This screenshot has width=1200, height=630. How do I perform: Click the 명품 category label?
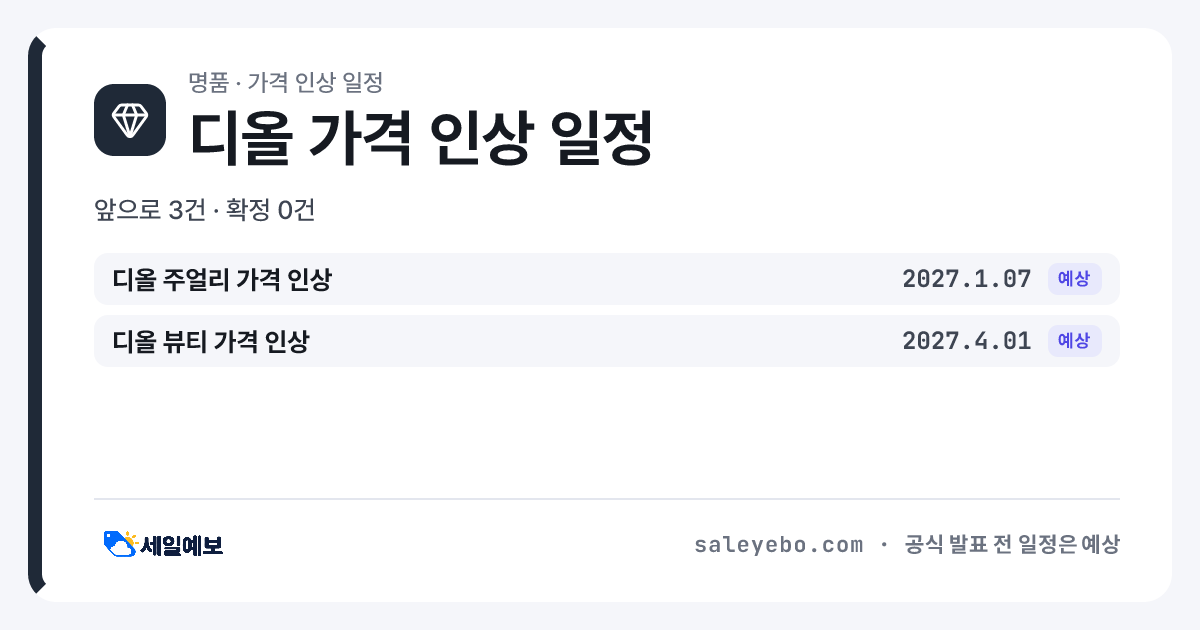pyautogui.click(x=208, y=82)
